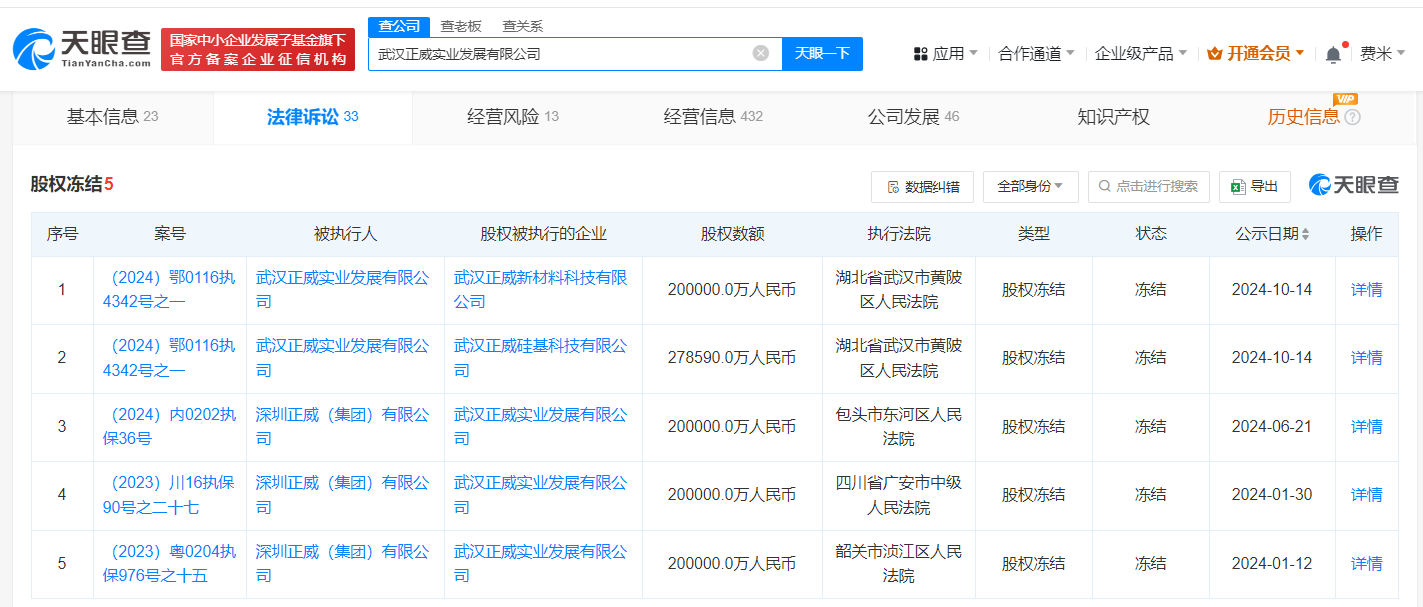Open the 经营信息 tab
Screen dimensions: 1423x607
pos(713,117)
